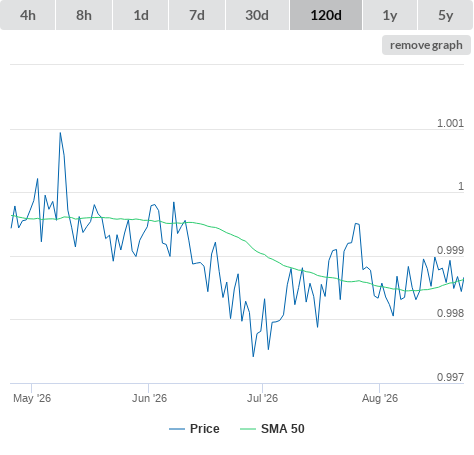Click the active 120d tab

[x=326, y=15]
